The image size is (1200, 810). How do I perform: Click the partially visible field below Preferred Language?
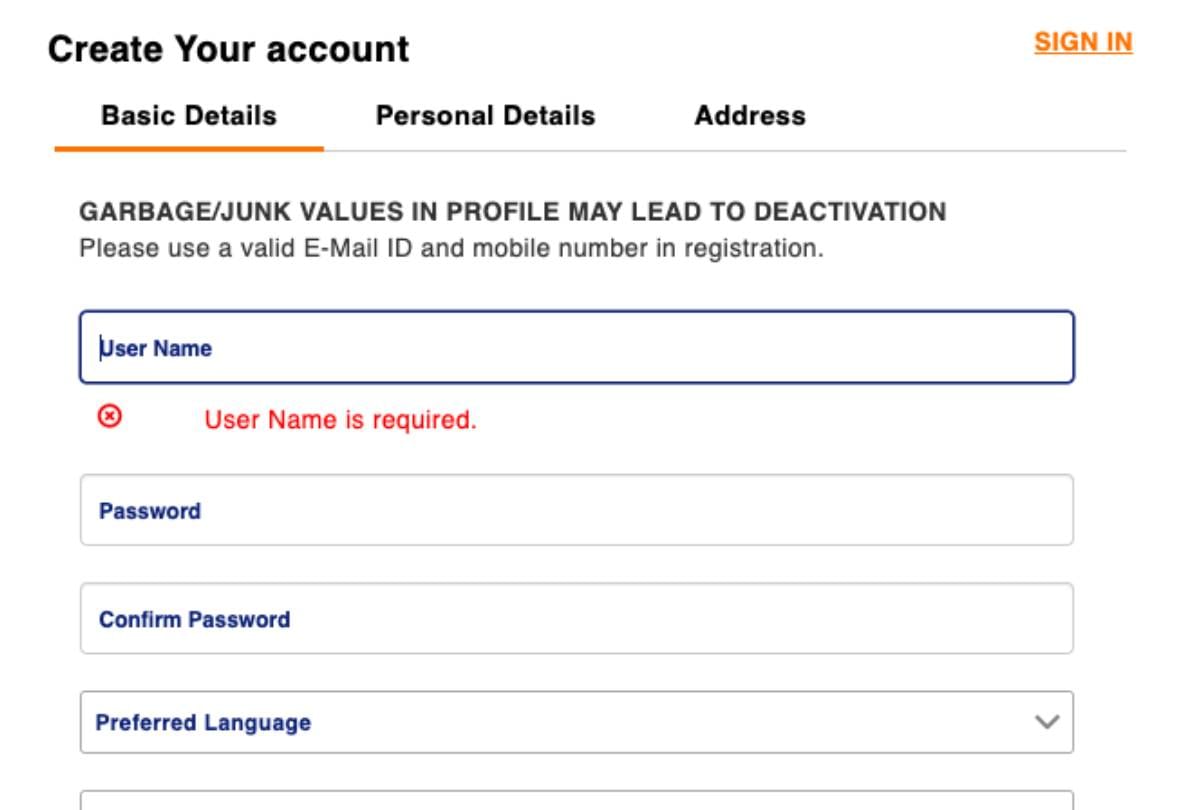pyautogui.click(x=576, y=800)
